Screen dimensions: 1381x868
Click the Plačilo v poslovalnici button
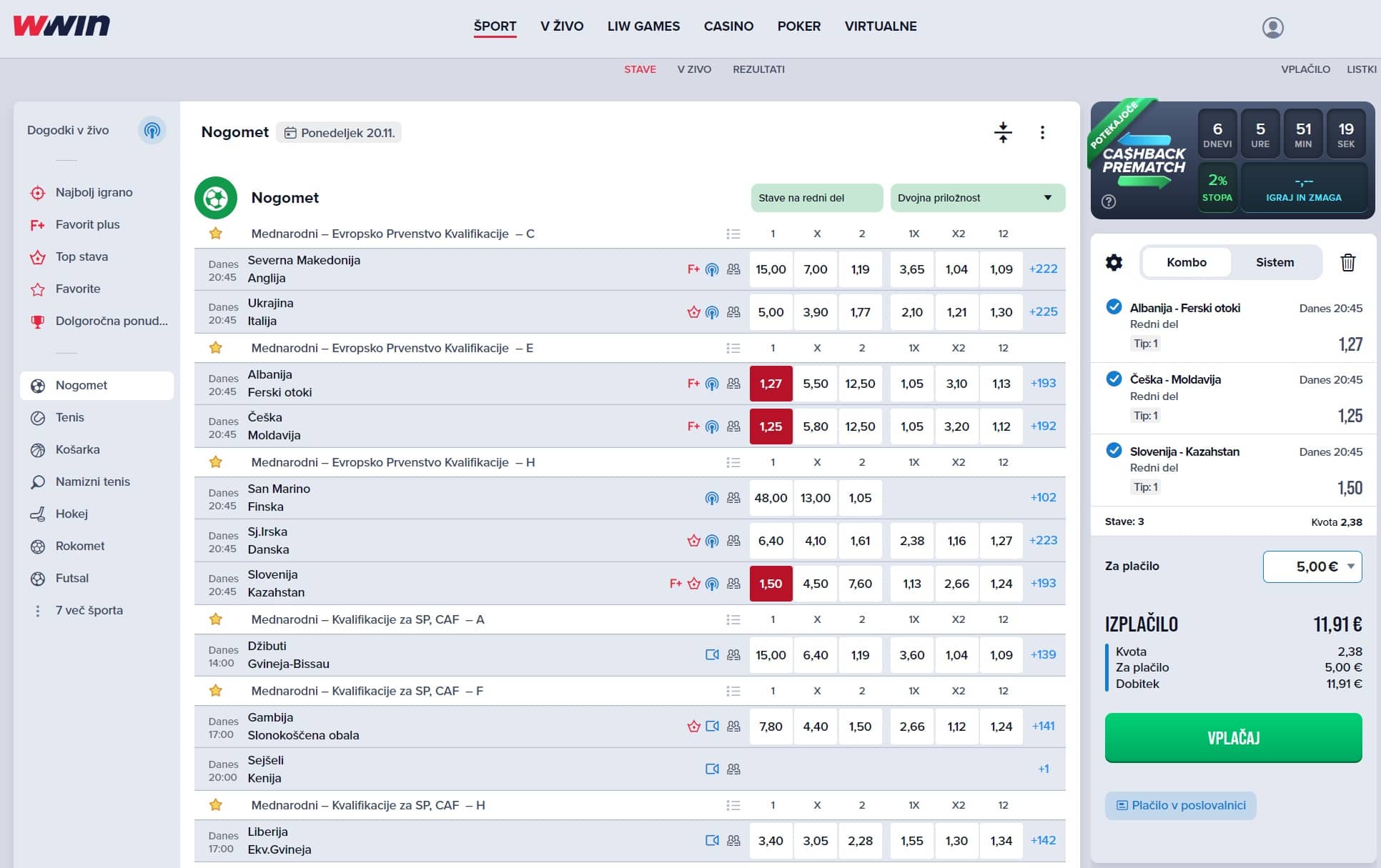tap(1180, 805)
